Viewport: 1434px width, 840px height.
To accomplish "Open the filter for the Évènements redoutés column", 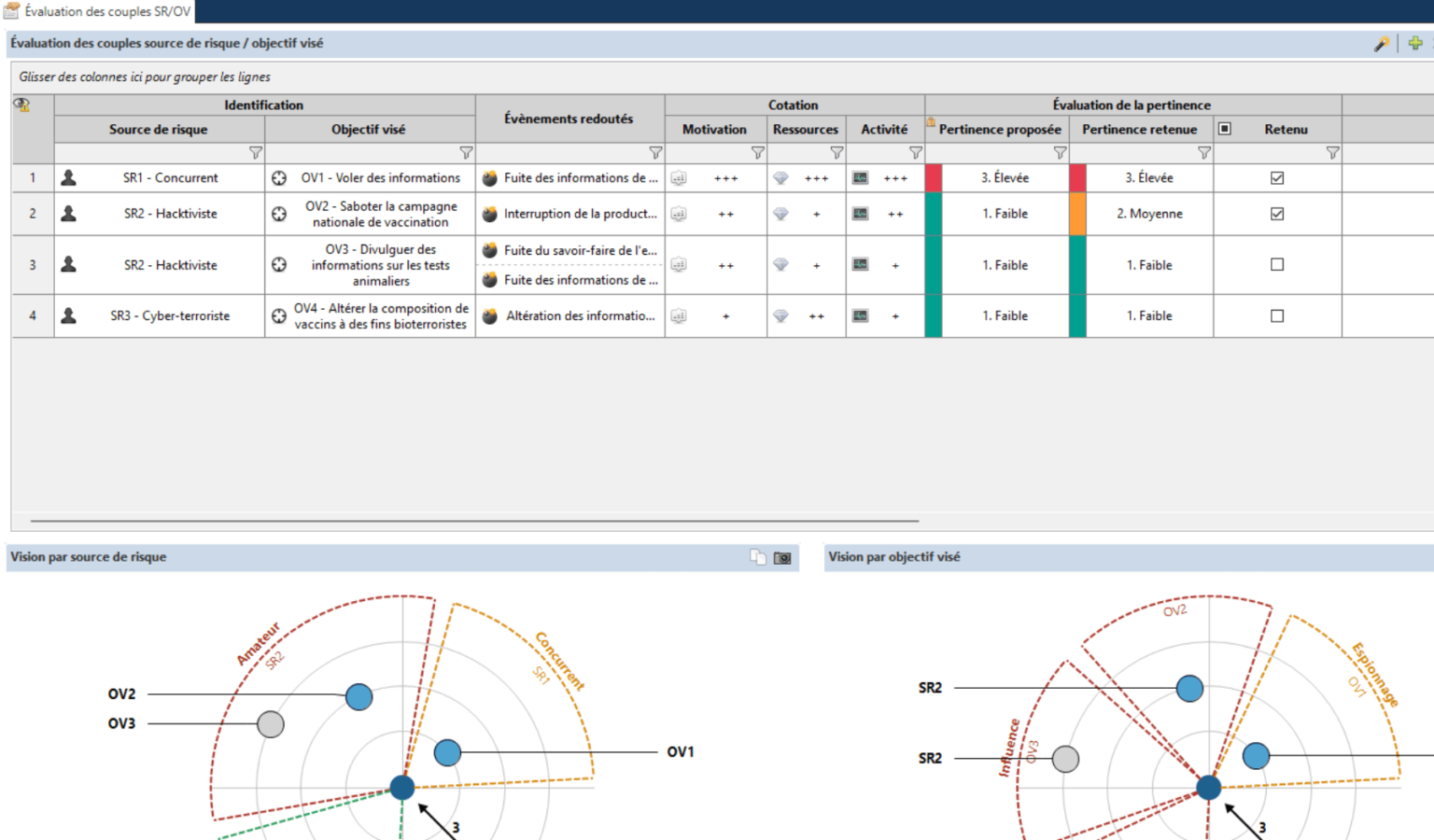I will pyautogui.click(x=655, y=154).
